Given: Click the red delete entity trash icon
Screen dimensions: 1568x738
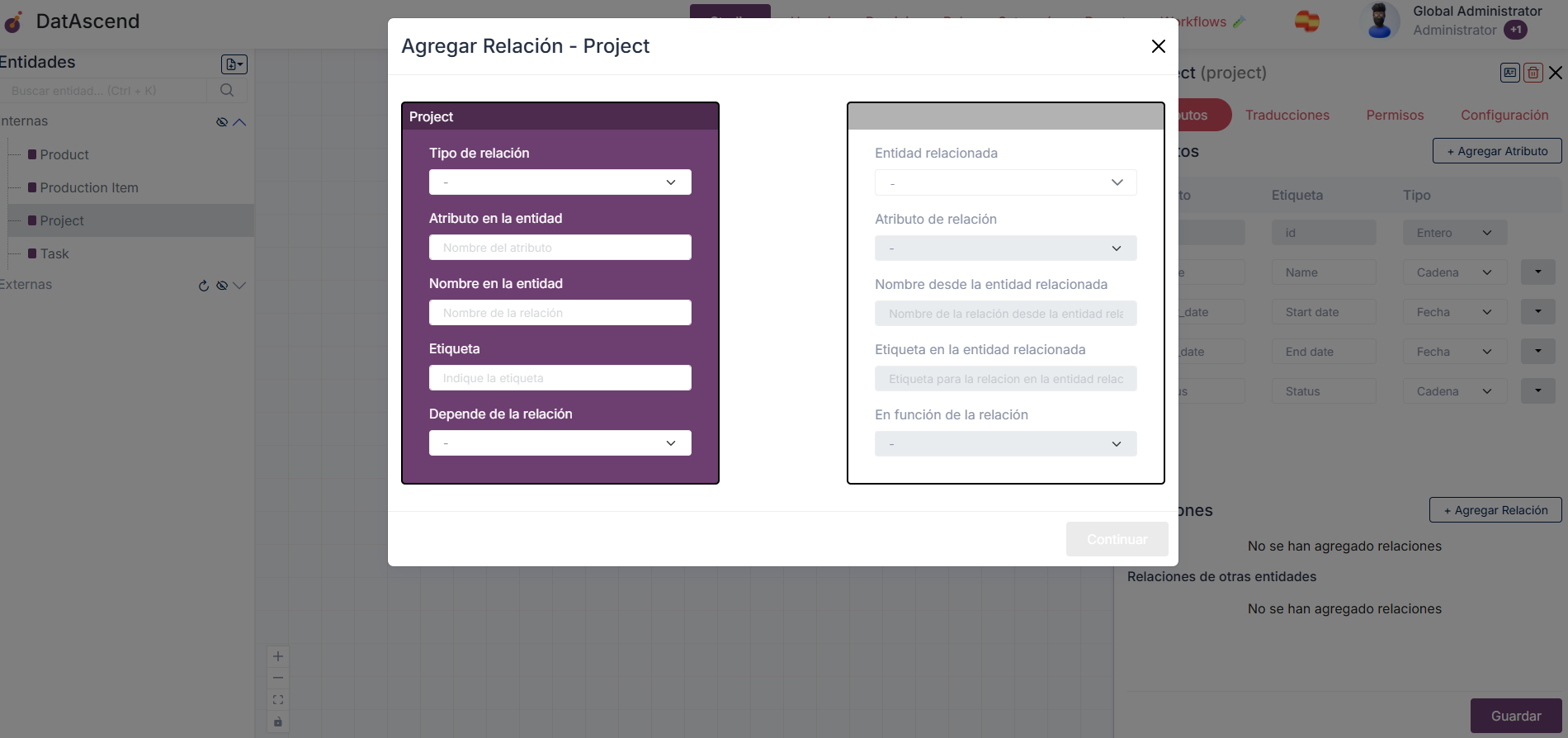Looking at the screenshot, I should coord(1533,73).
